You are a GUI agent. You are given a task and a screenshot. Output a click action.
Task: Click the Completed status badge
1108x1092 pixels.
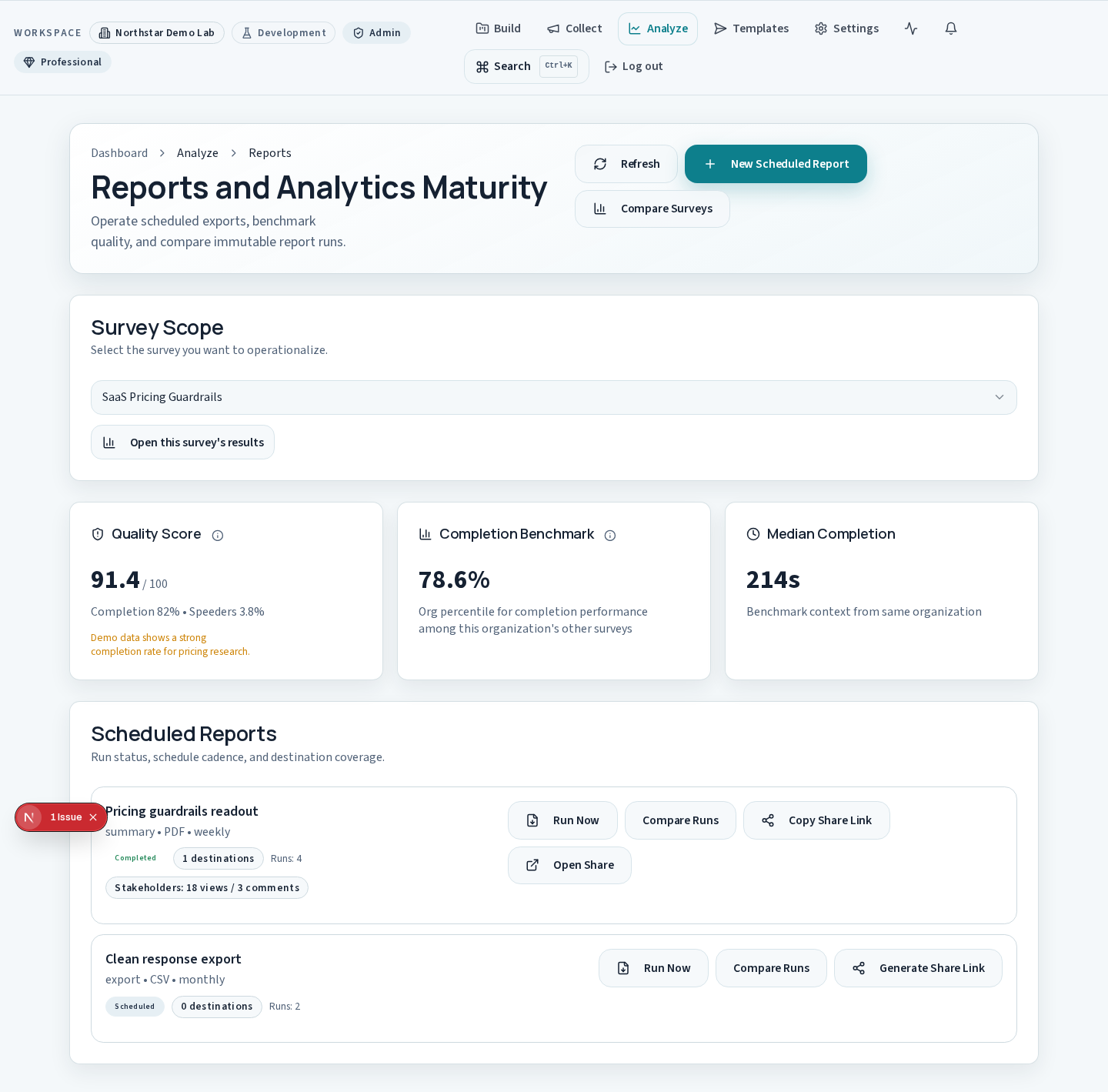pos(135,858)
